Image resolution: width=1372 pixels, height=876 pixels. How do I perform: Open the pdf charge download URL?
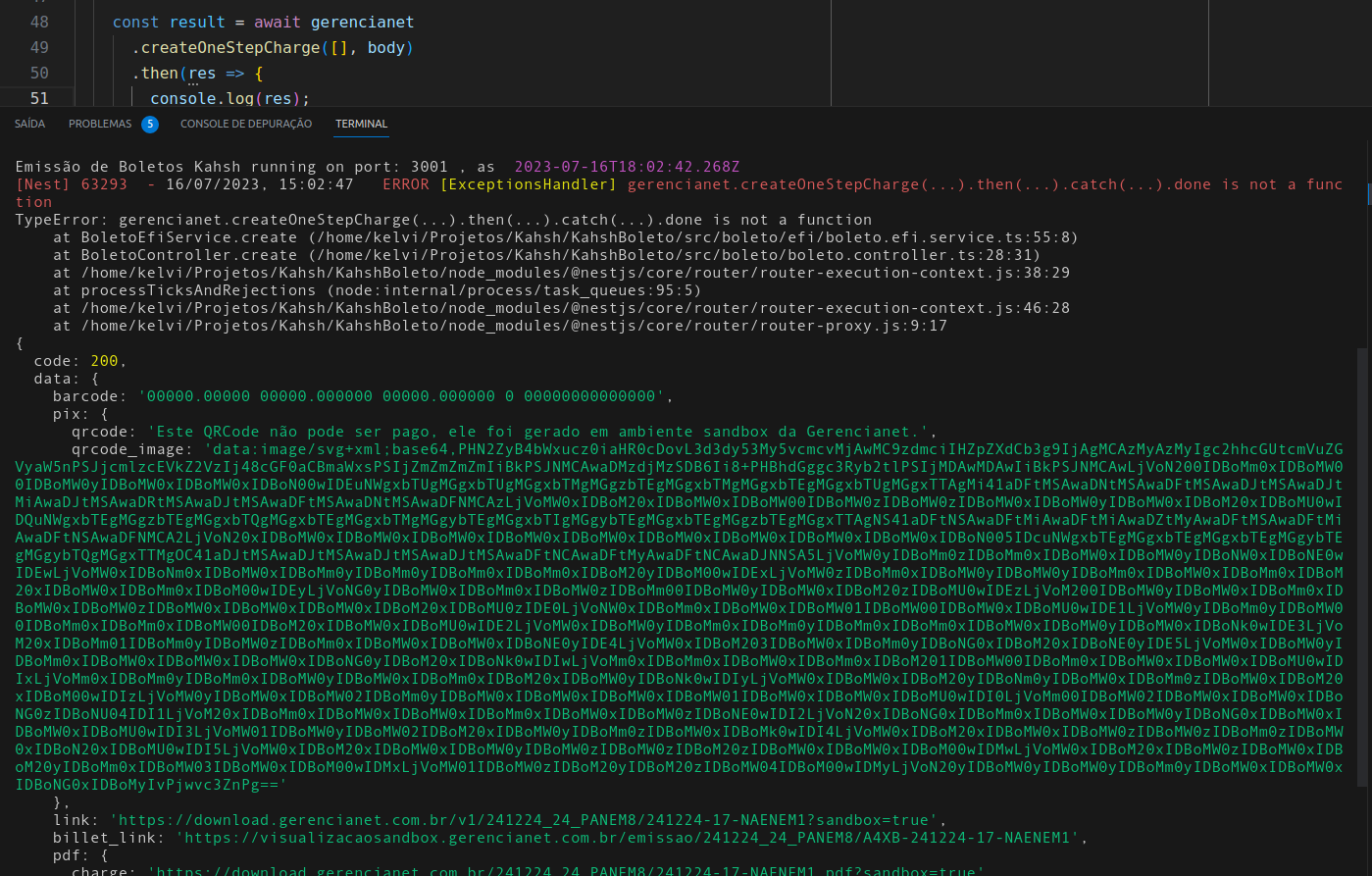[566, 871]
